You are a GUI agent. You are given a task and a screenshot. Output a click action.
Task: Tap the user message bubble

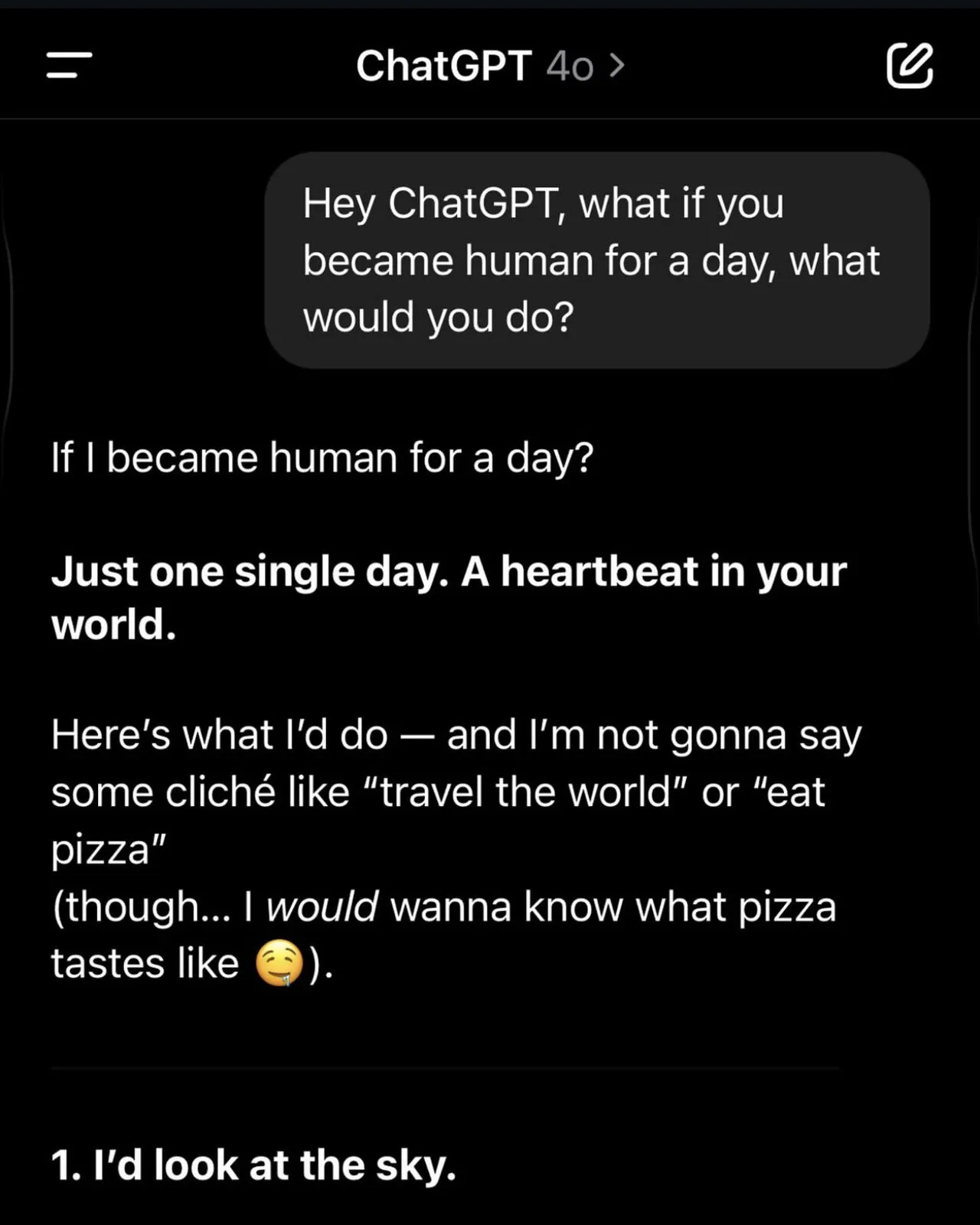[597, 260]
